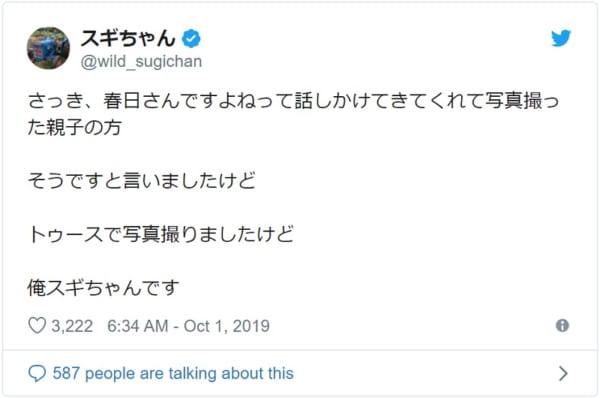Image resolution: width=600 pixels, height=398 pixels.
Task: Click the tweet line starting with さっき
Action: point(293,101)
